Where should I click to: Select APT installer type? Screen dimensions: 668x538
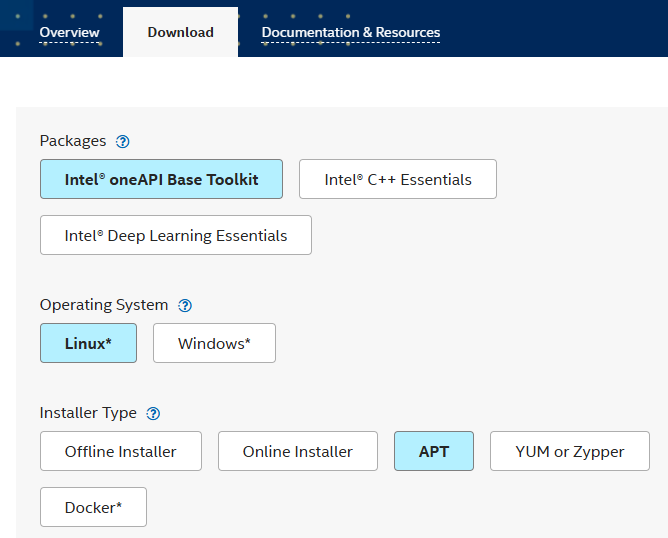(x=434, y=451)
